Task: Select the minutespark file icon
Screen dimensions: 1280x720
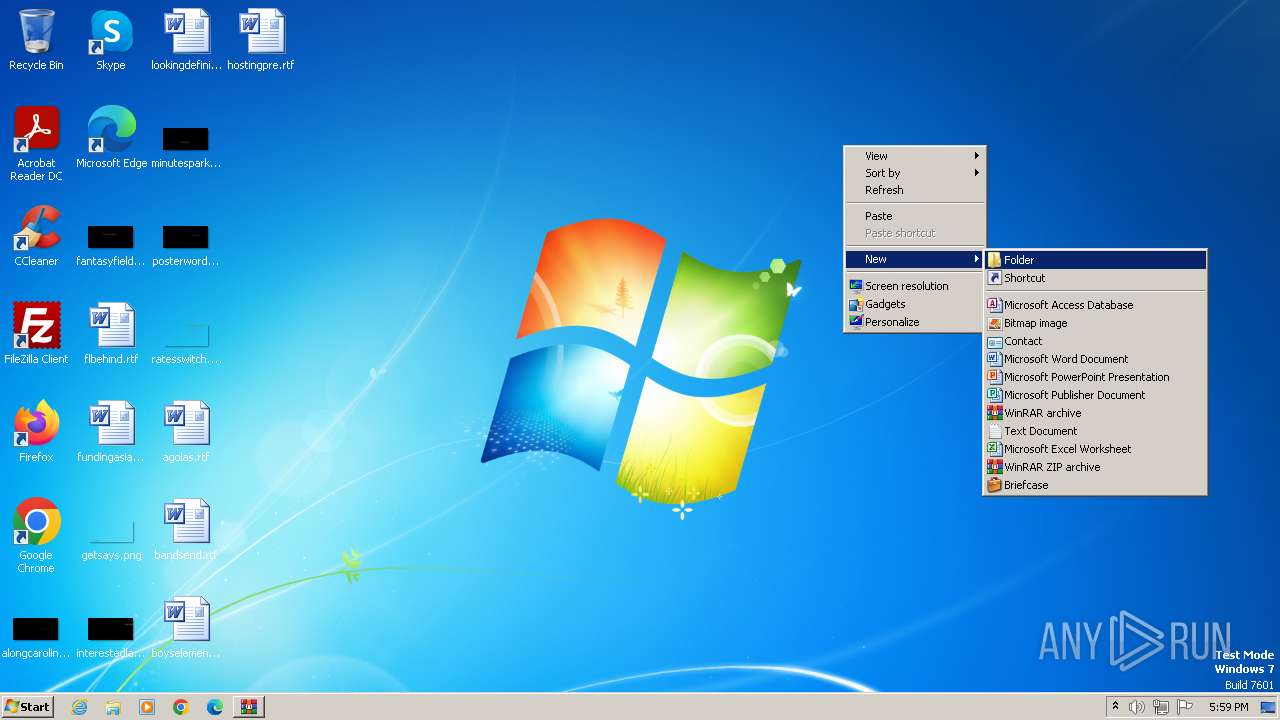Action: [x=186, y=146]
